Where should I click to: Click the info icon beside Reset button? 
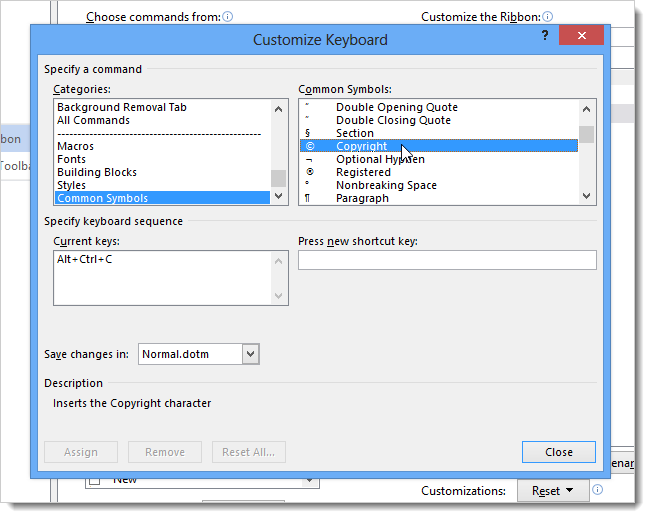(597, 490)
